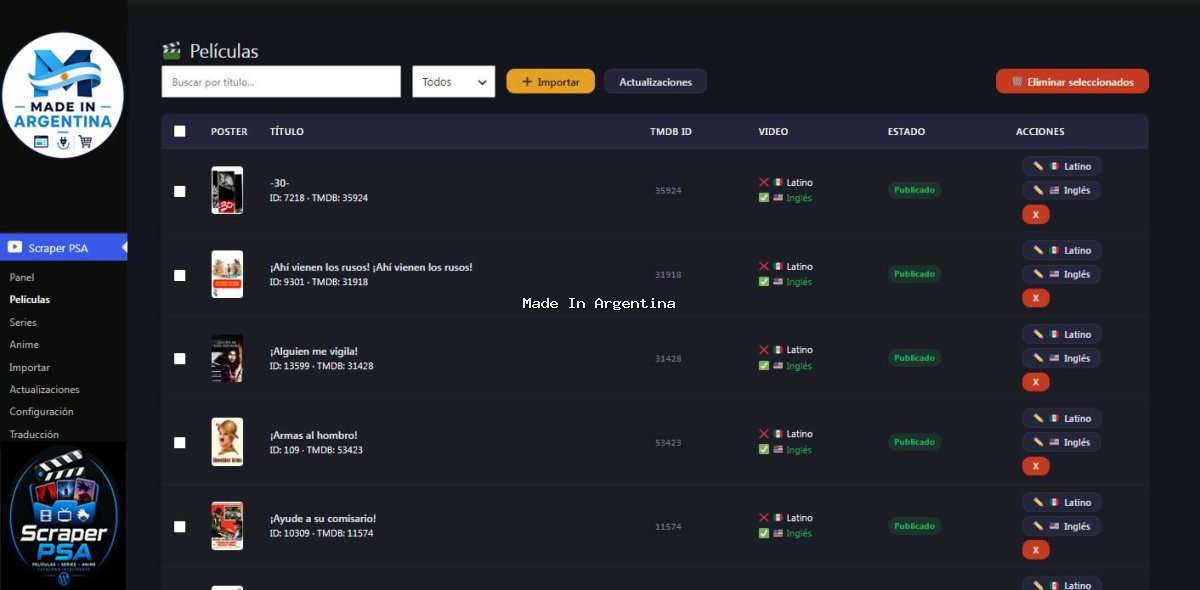Open the ¡Armas al hombro! poster image
Viewport: 1200px width, 590px height.
[227, 442]
